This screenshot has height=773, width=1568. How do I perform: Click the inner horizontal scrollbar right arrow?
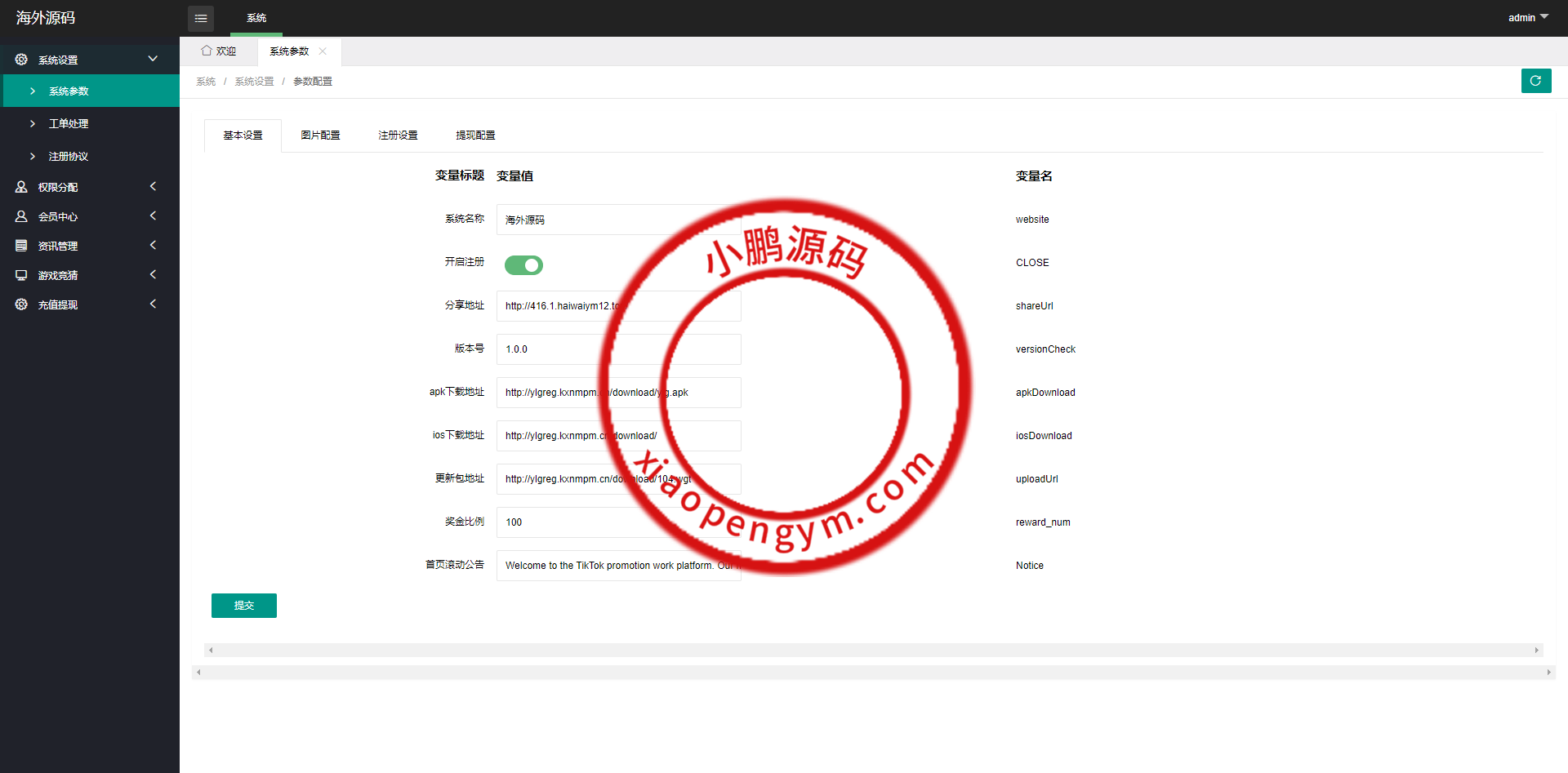1536,651
